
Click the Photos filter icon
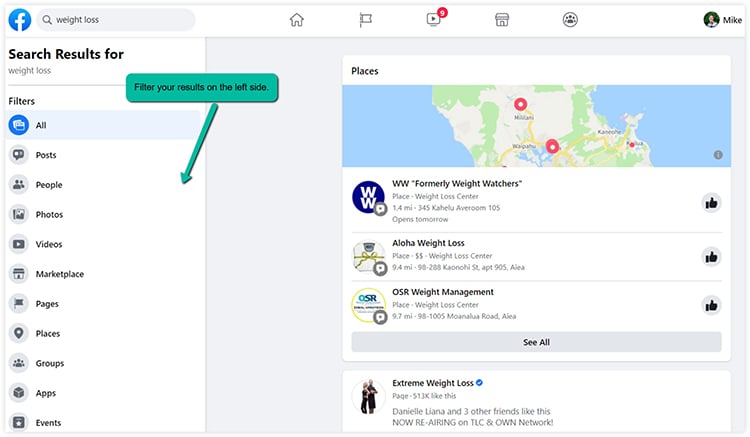(x=19, y=214)
